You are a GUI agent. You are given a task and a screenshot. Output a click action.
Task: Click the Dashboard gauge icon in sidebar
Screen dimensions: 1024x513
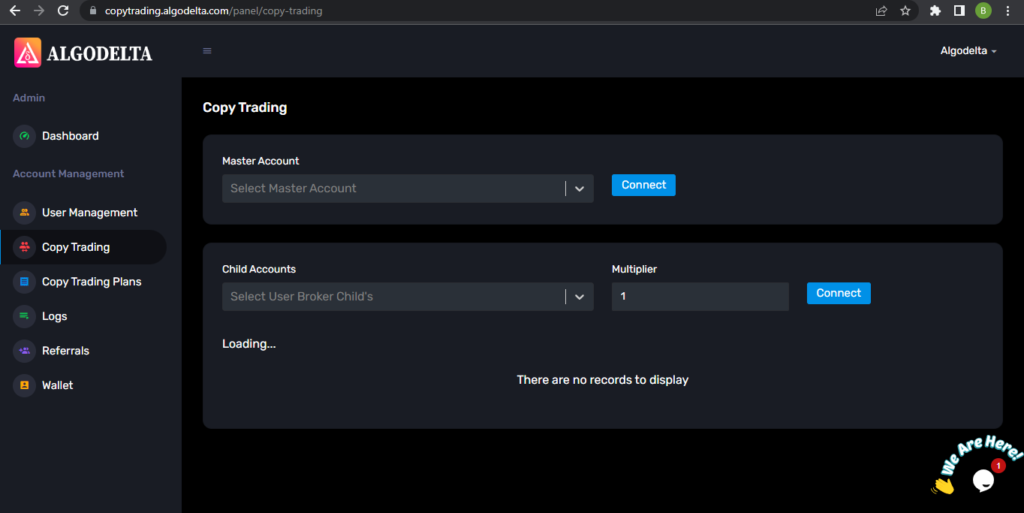(24, 136)
